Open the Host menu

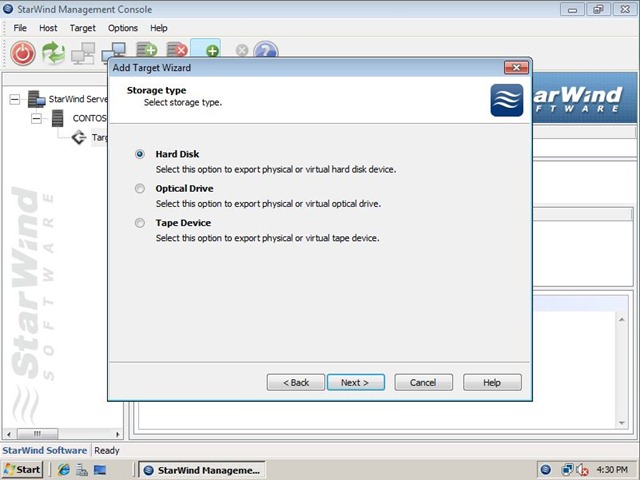[x=48, y=28]
